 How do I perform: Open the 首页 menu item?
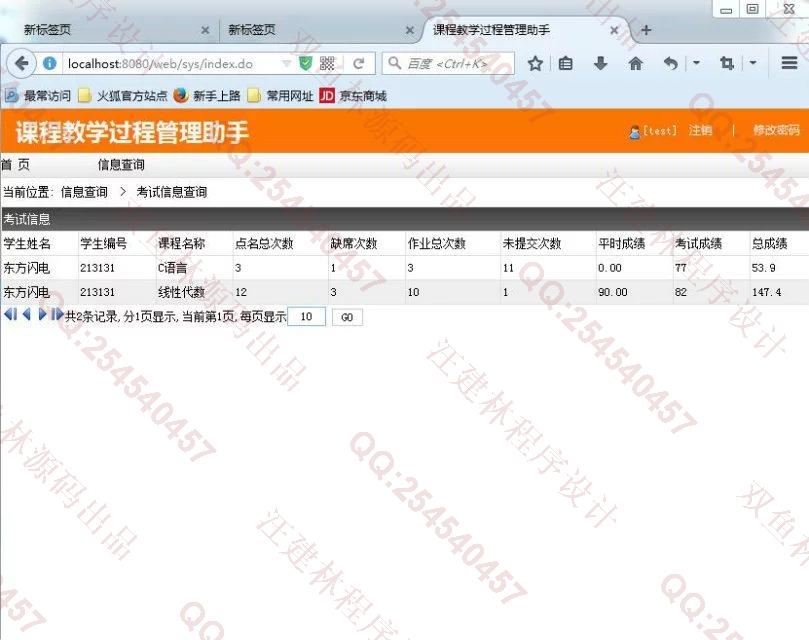point(15,165)
